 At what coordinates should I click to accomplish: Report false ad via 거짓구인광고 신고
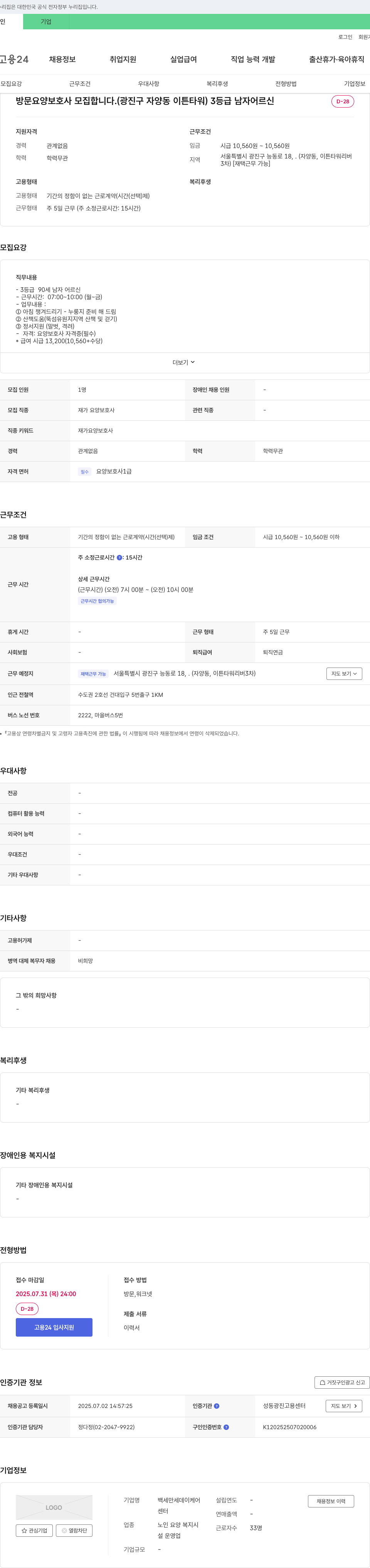pos(342,1382)
